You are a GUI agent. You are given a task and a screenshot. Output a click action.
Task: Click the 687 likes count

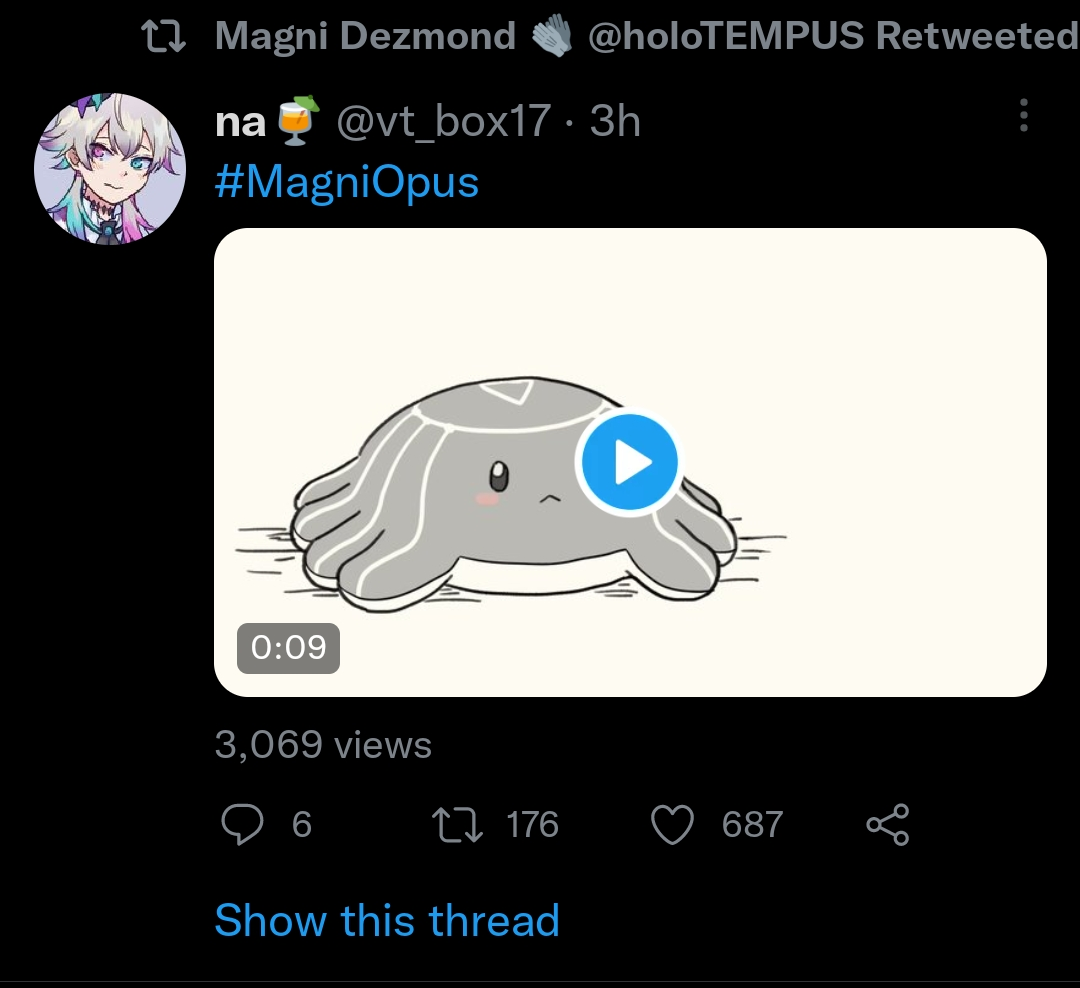[752, 825]
